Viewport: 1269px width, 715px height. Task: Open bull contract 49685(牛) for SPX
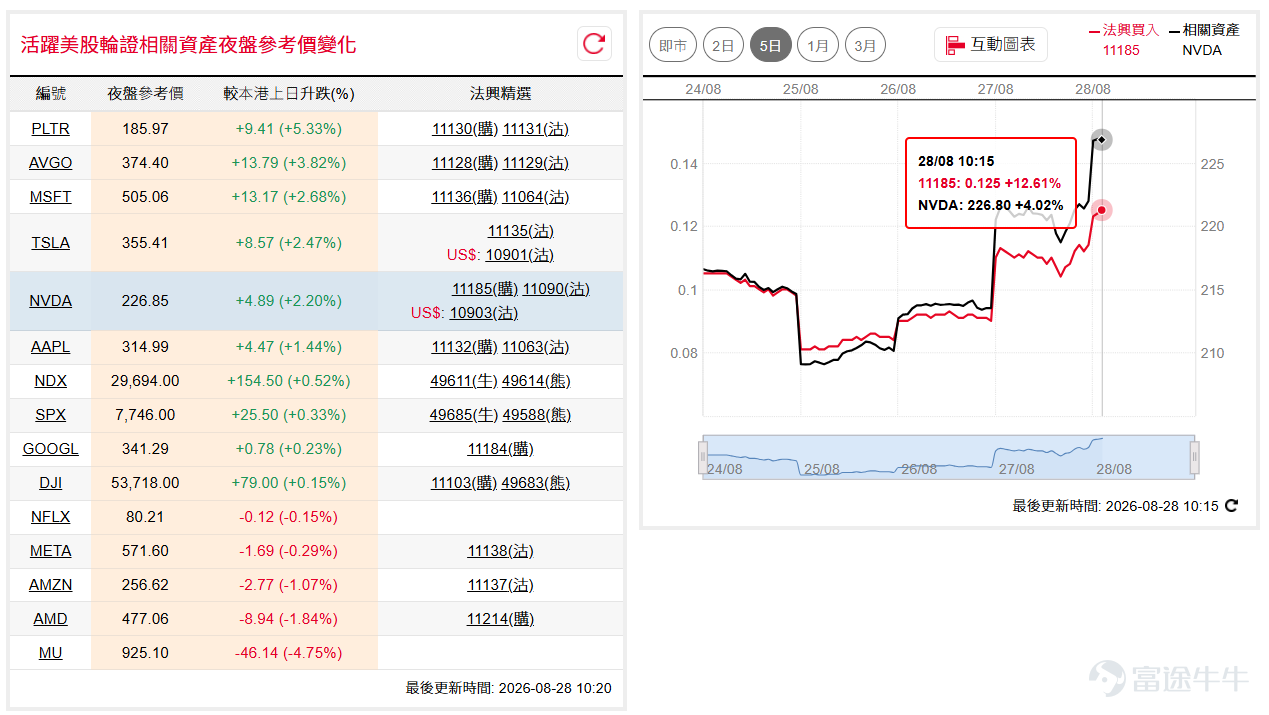tap(463, 415)
